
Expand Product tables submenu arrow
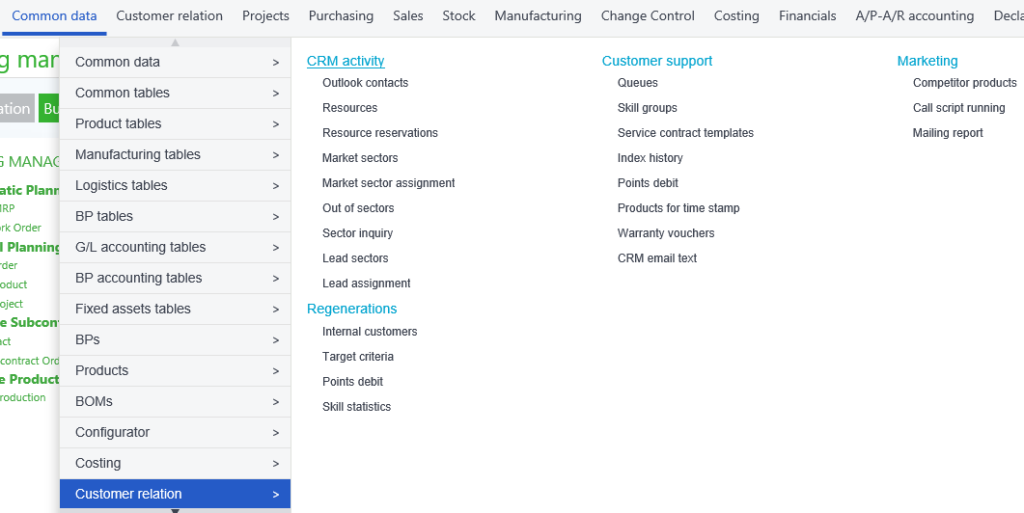(x=275, y=124)
